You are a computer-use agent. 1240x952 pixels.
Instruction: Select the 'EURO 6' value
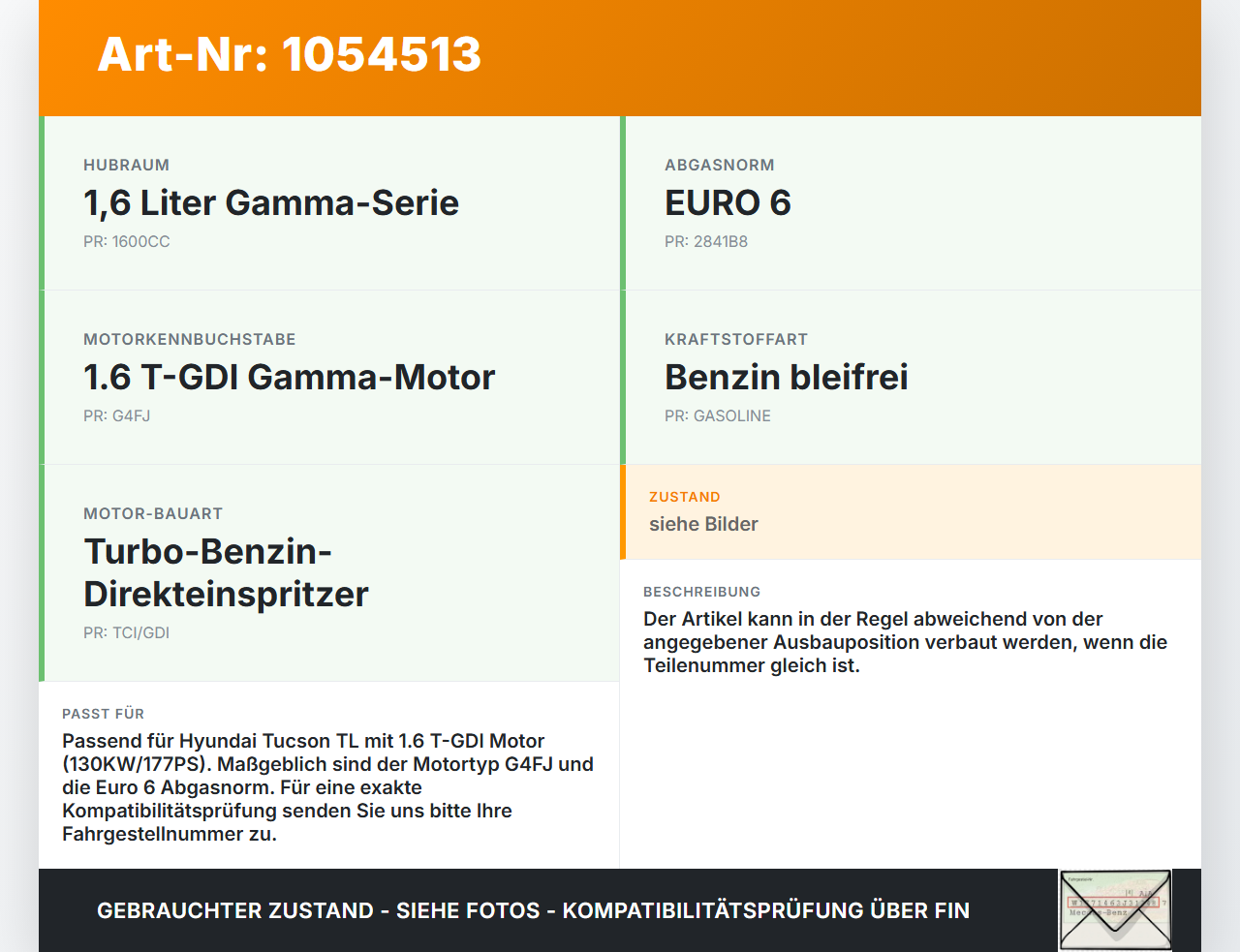click(728, 203)
